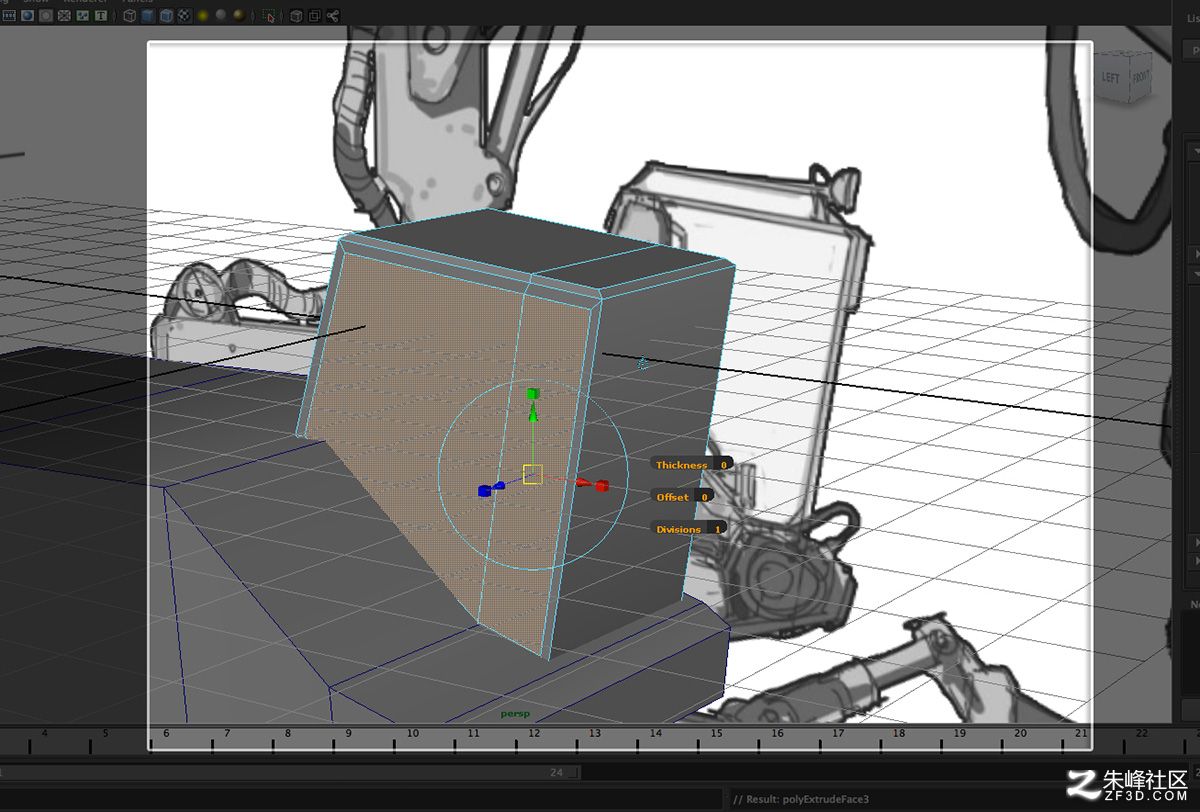Click the green Y-axis arrow of the manipulator
The height and width of the screenshot is (812, 1200).
[533, 413]
